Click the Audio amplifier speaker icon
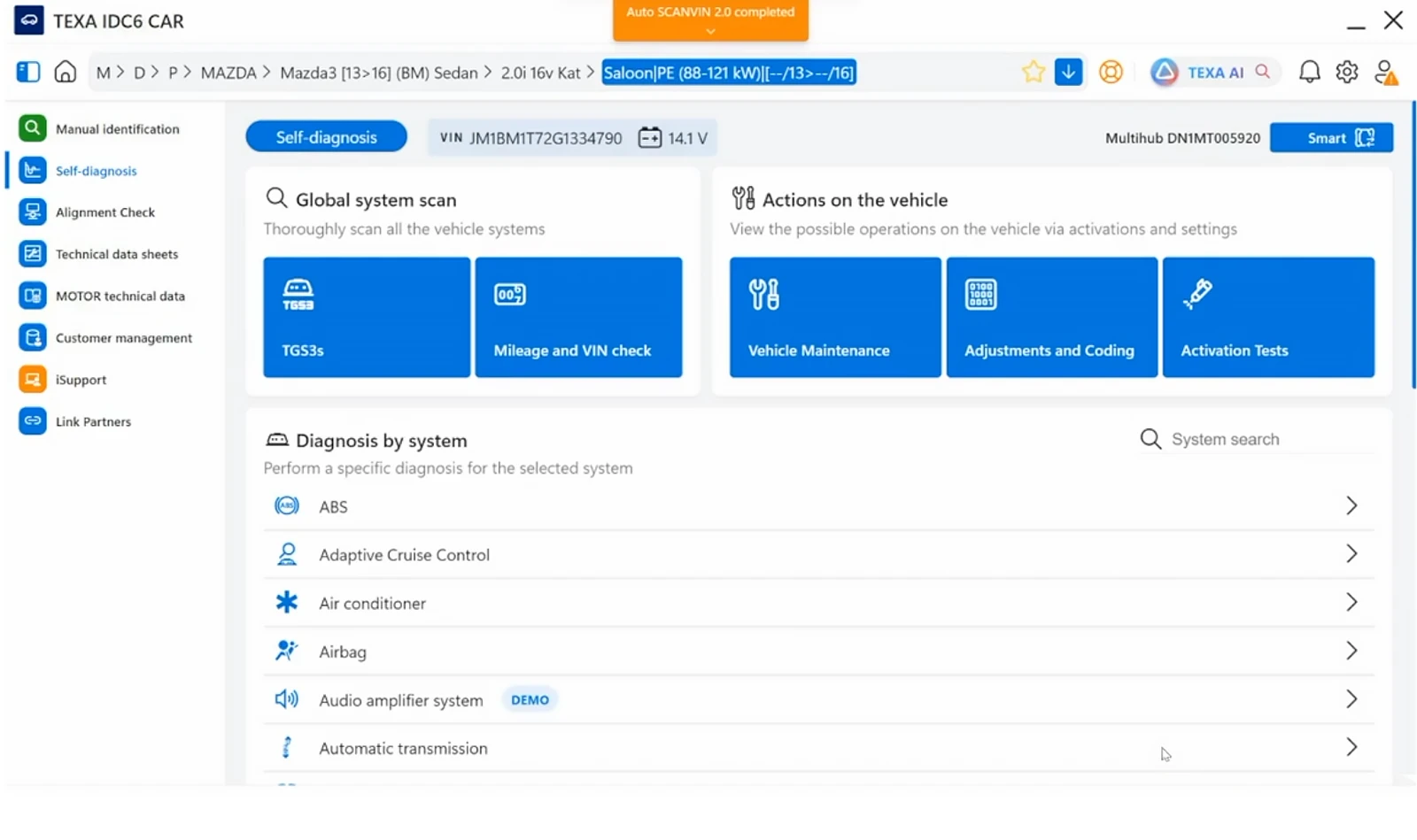Viewport: 1417px width, 840px height. (x=286, y=699)
